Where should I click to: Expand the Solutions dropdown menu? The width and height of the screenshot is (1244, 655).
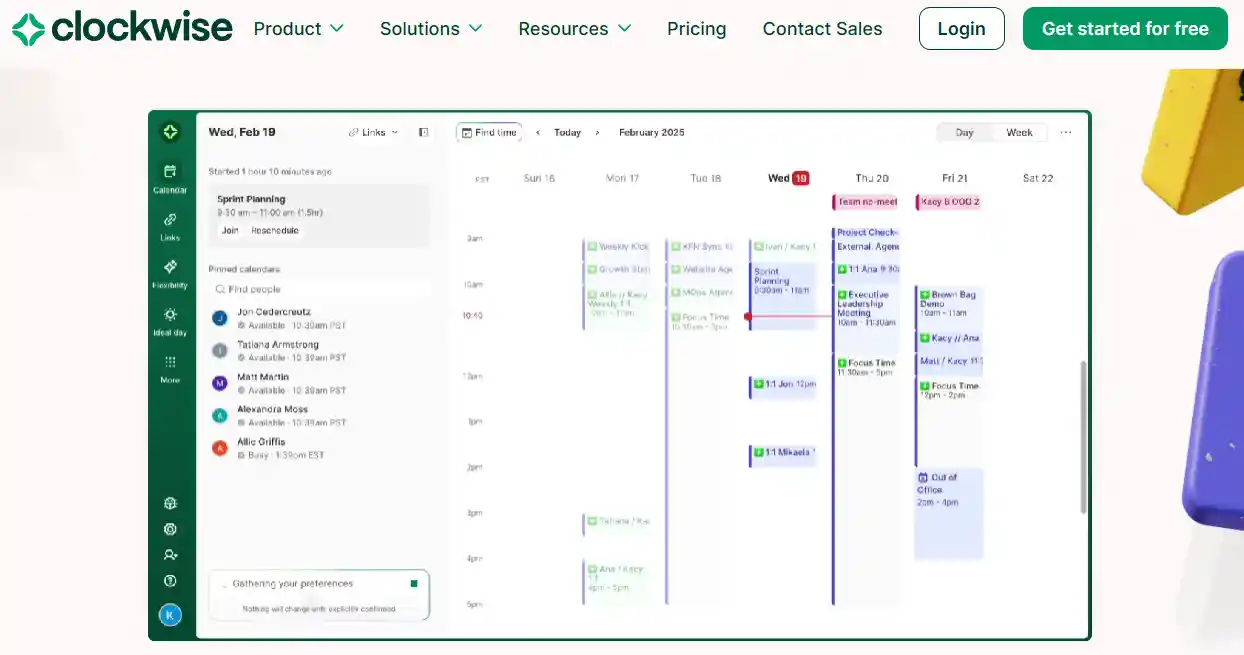(x=430, y=29)
